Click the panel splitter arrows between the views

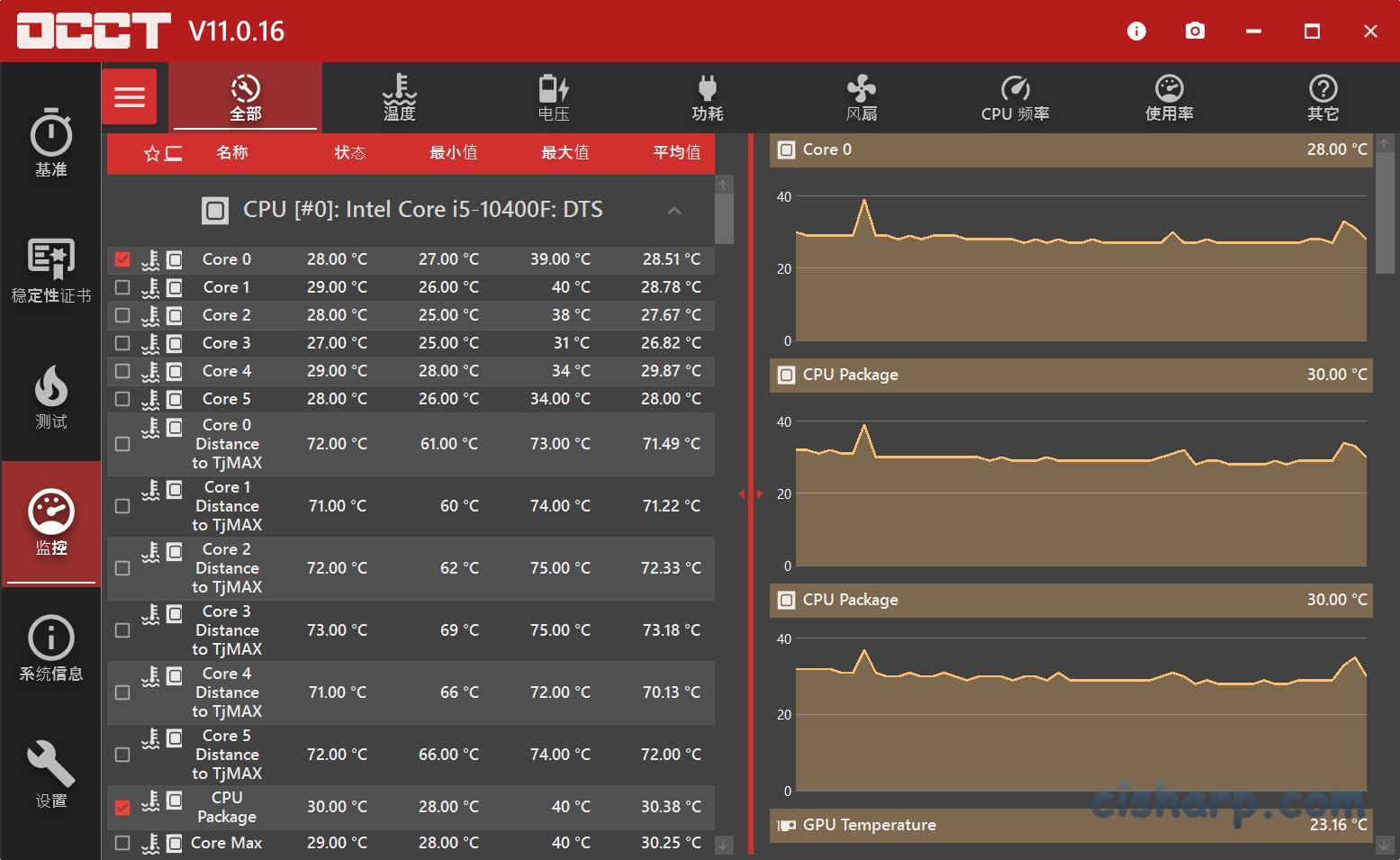[750, 493]
